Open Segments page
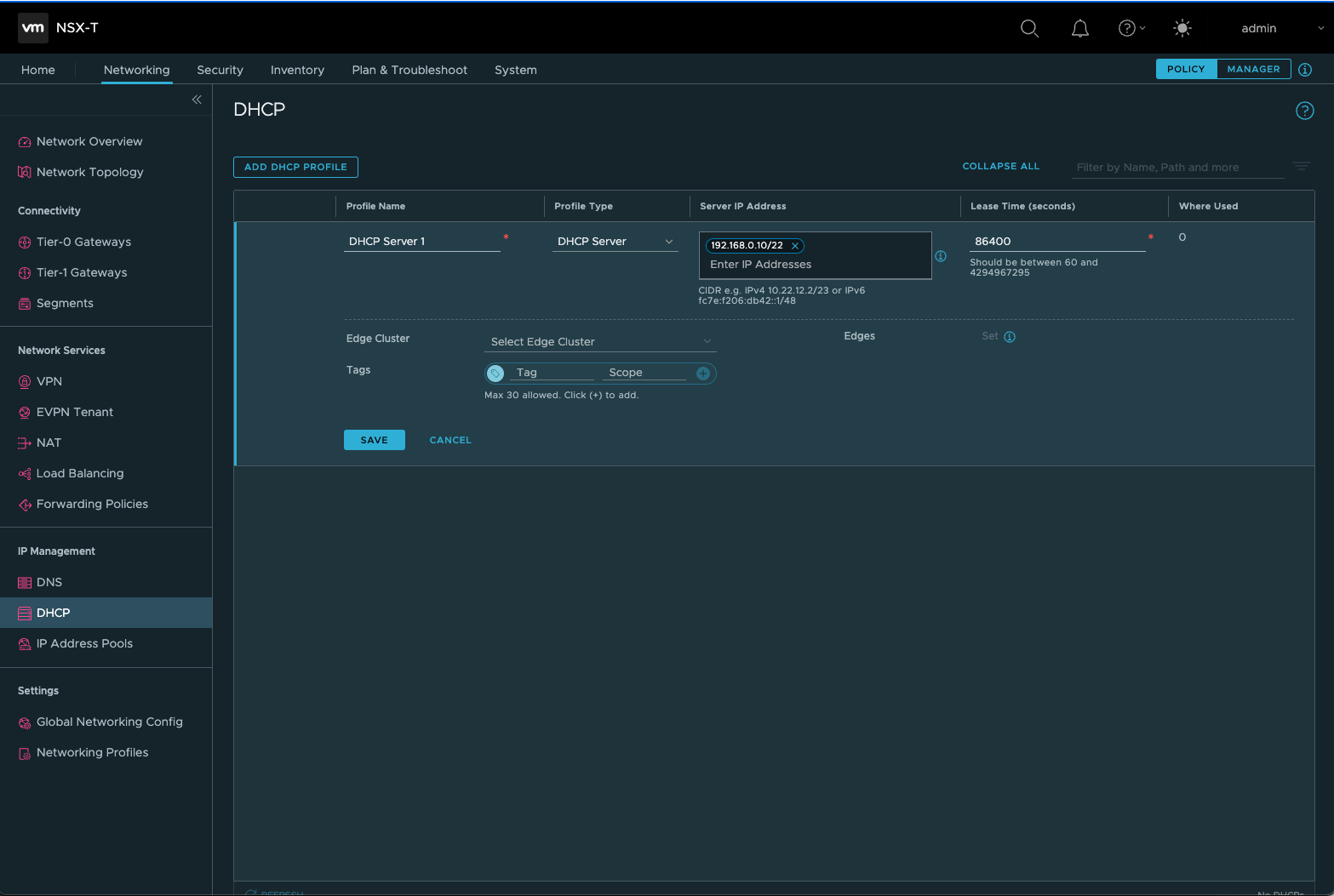 (x=65, y=303)
